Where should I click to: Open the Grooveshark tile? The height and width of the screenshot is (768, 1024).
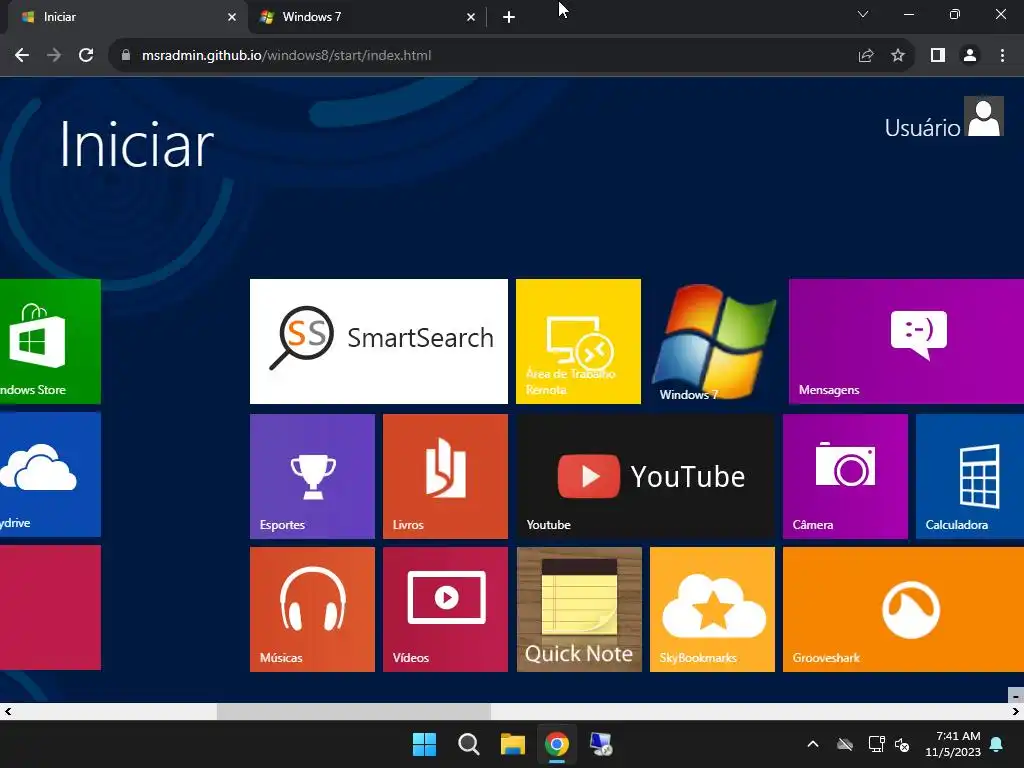pyautogui.click(x=903, y=609)
